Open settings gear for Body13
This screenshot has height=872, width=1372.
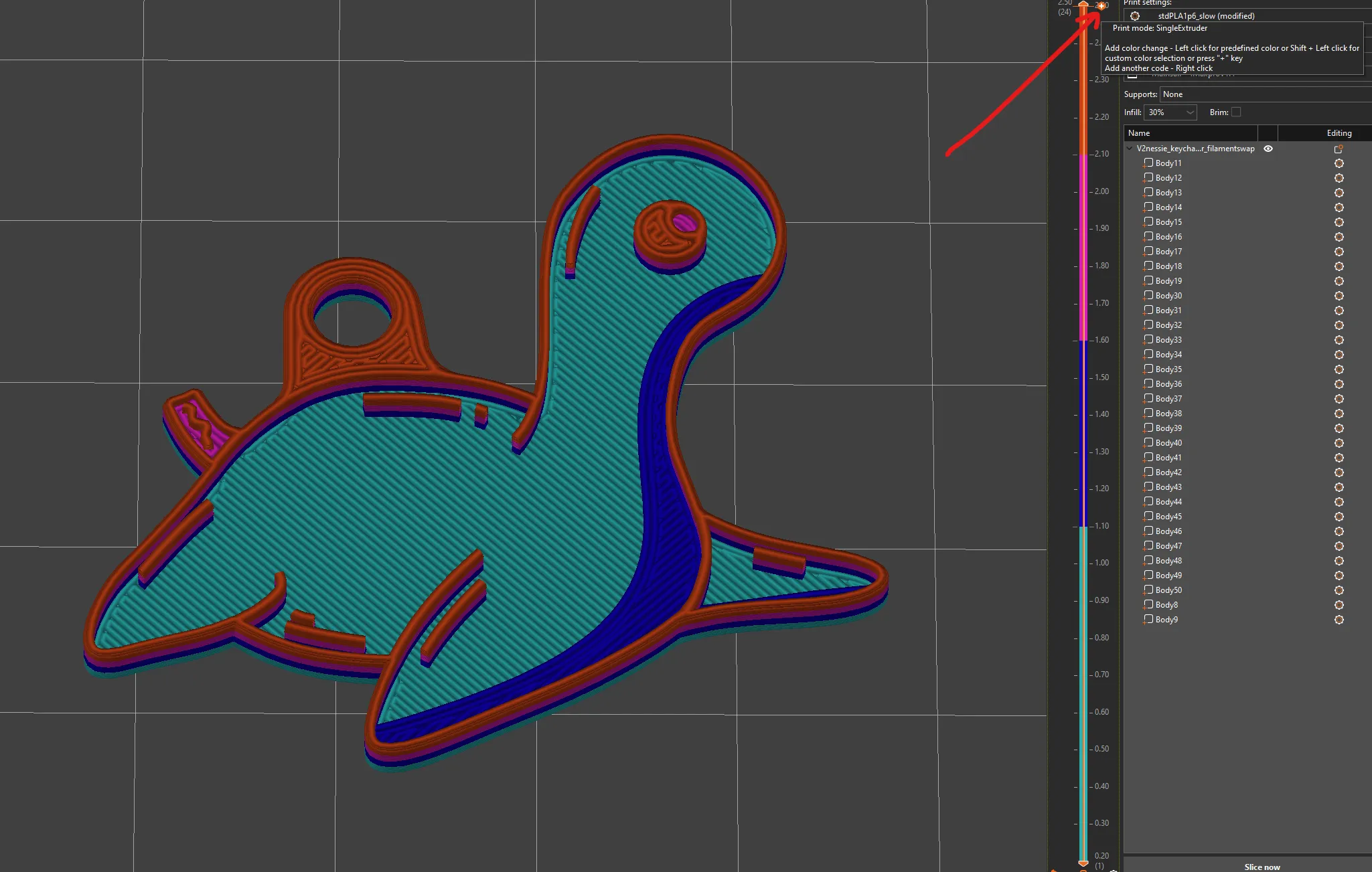(x=1339, y=193)
